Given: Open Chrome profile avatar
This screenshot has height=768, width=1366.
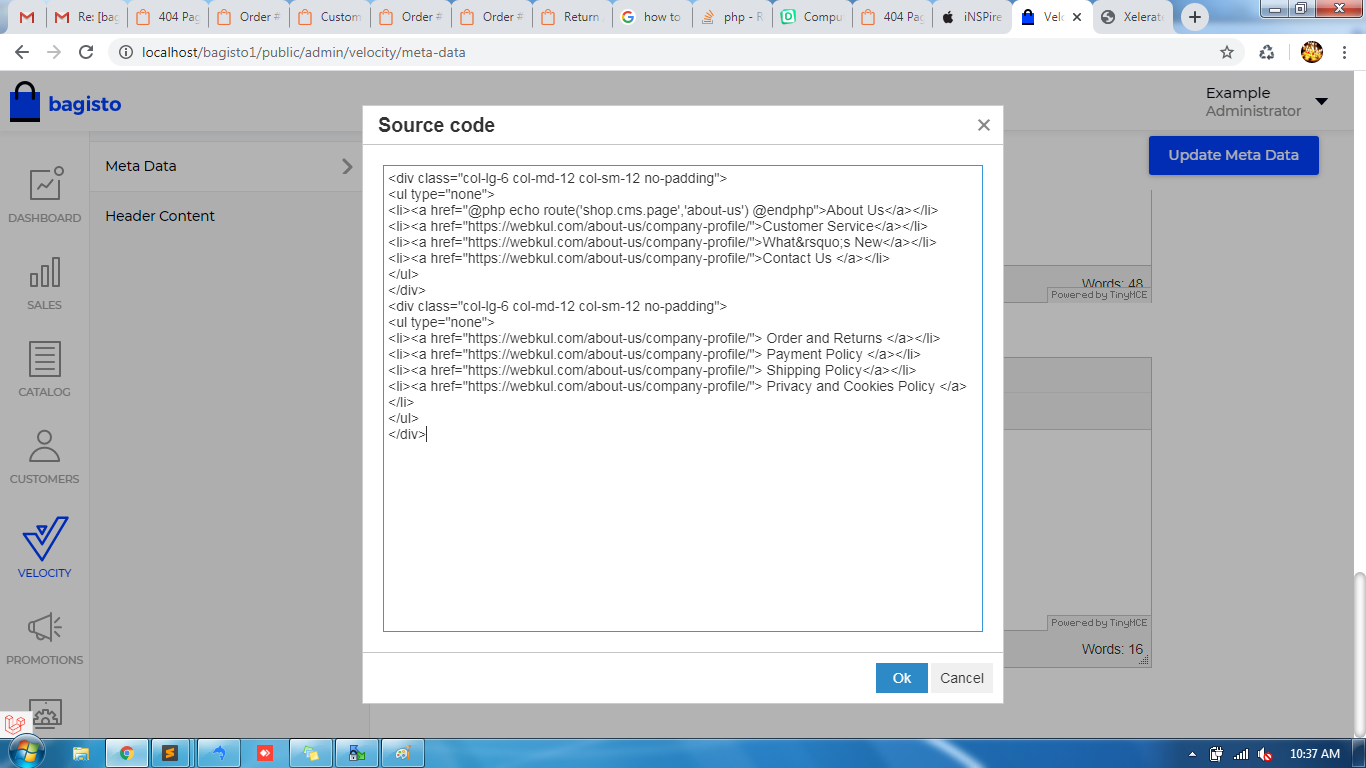Looking at the screenshot, I should coord(1312,52).
